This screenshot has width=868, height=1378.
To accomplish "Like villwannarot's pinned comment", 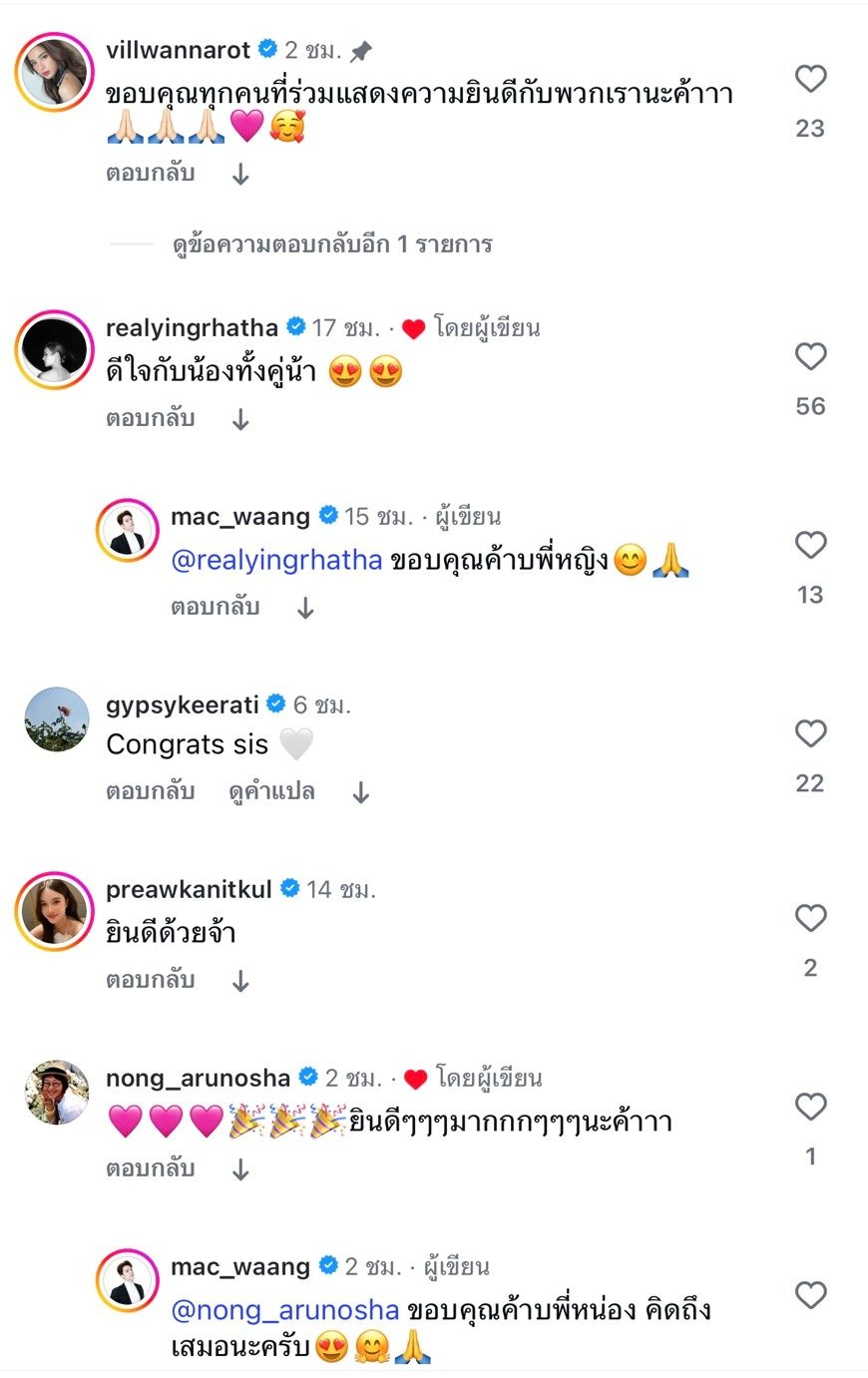I will tap(810, 79).
